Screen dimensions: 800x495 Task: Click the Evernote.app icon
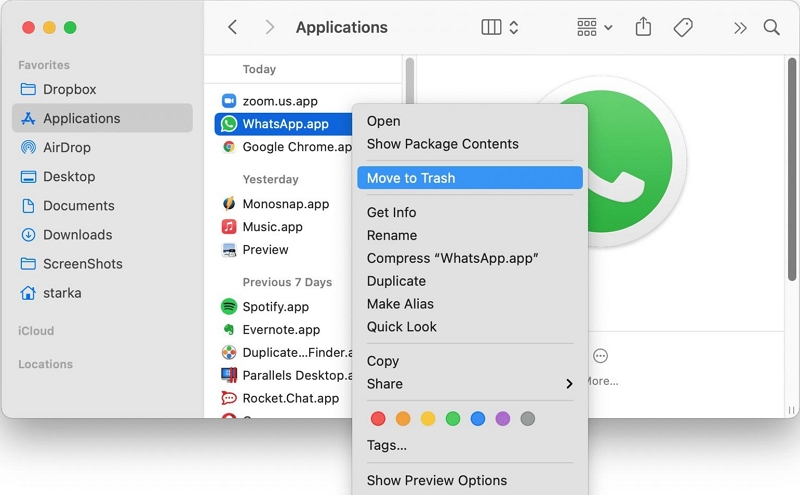(x=229, y=330)
